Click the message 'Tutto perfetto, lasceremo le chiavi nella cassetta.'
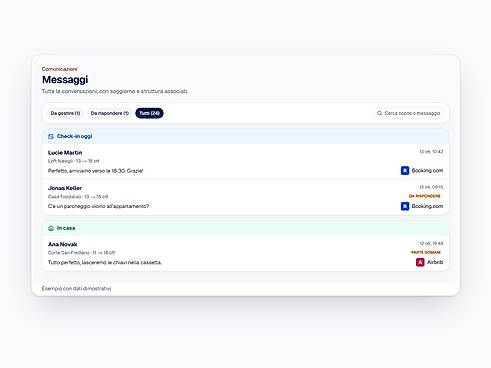 coord(105,262)
